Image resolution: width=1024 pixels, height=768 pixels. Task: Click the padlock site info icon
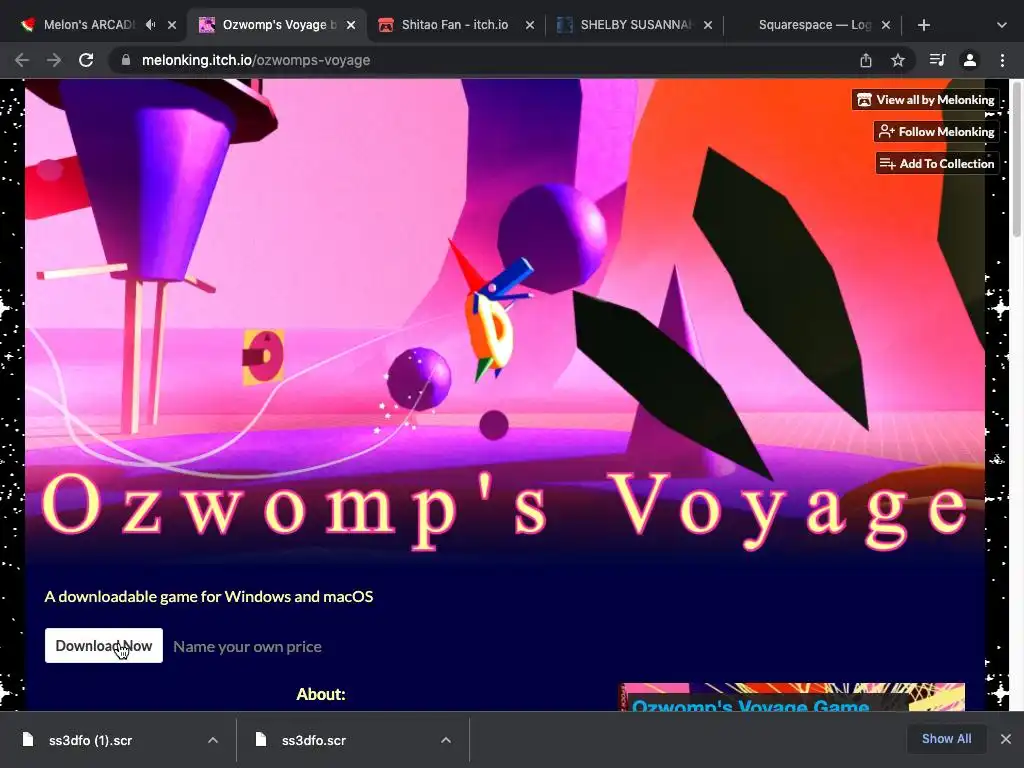(126, 60)
